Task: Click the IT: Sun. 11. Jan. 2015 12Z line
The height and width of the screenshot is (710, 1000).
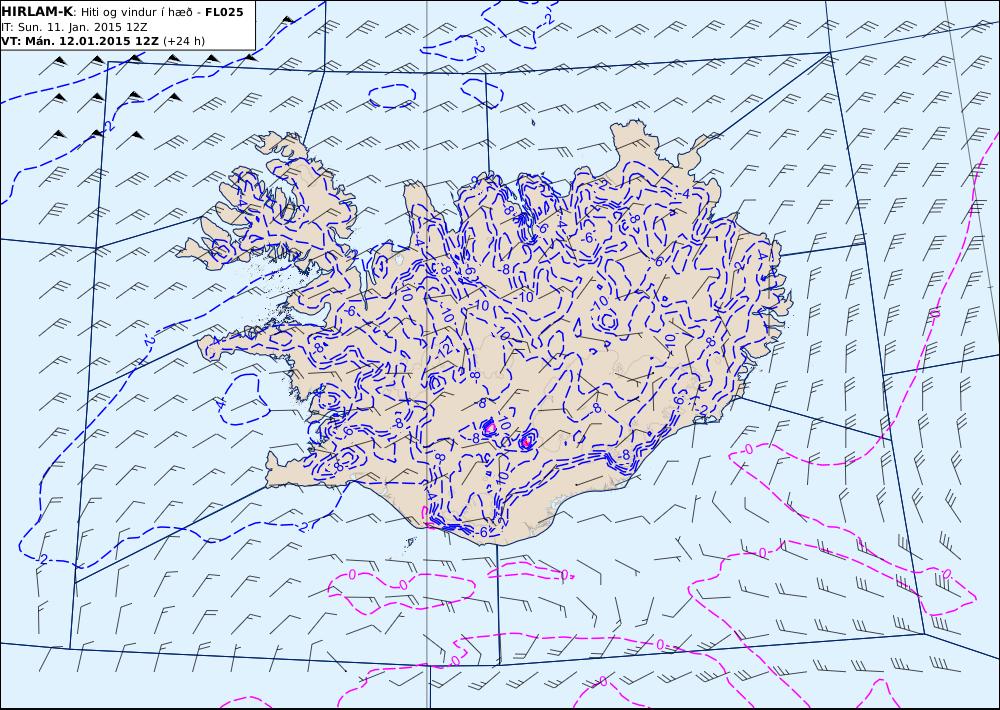Action: [x=74, y=27]
